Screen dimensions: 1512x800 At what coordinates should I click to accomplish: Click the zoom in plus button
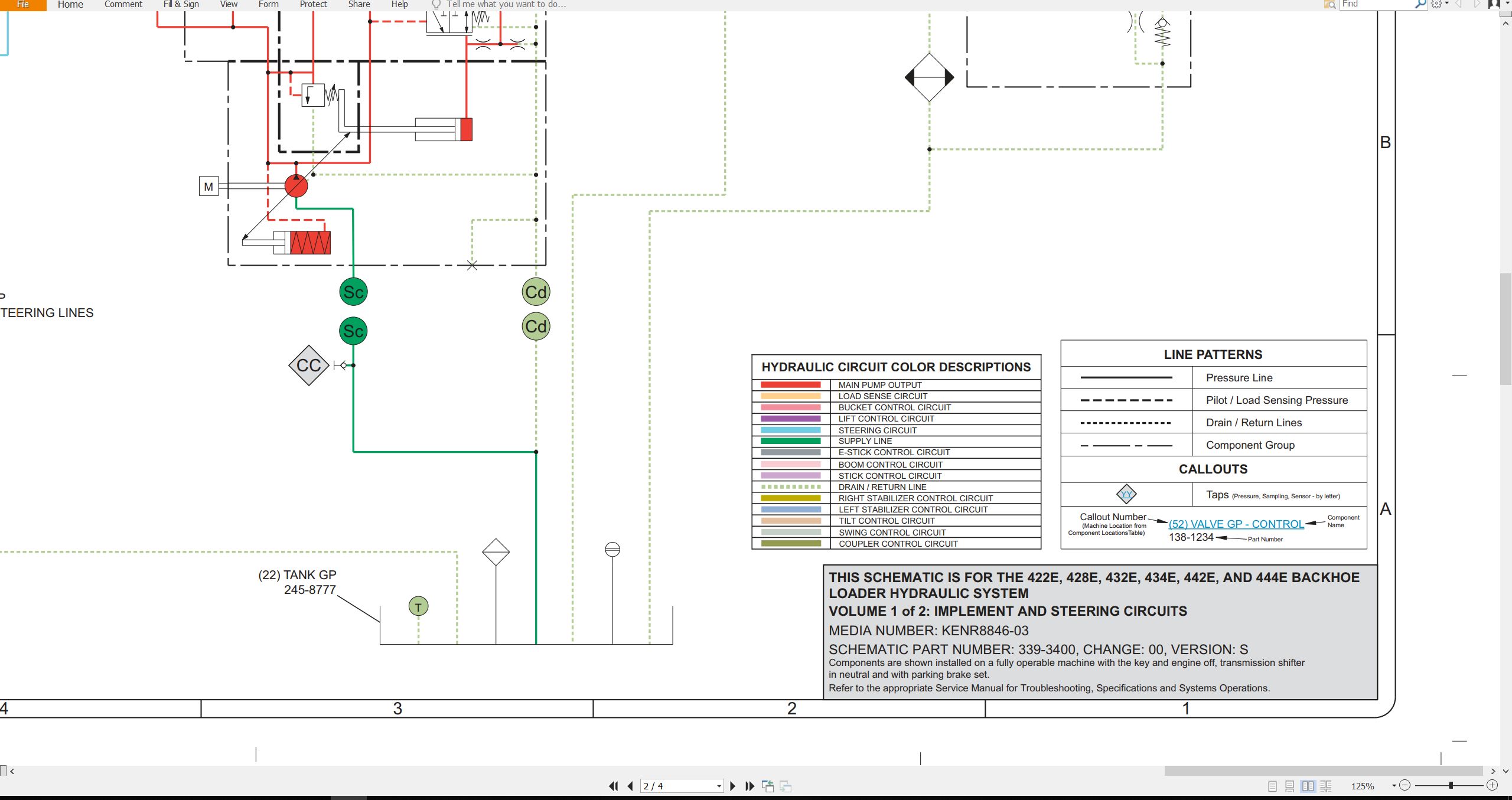pos(1492,785)
